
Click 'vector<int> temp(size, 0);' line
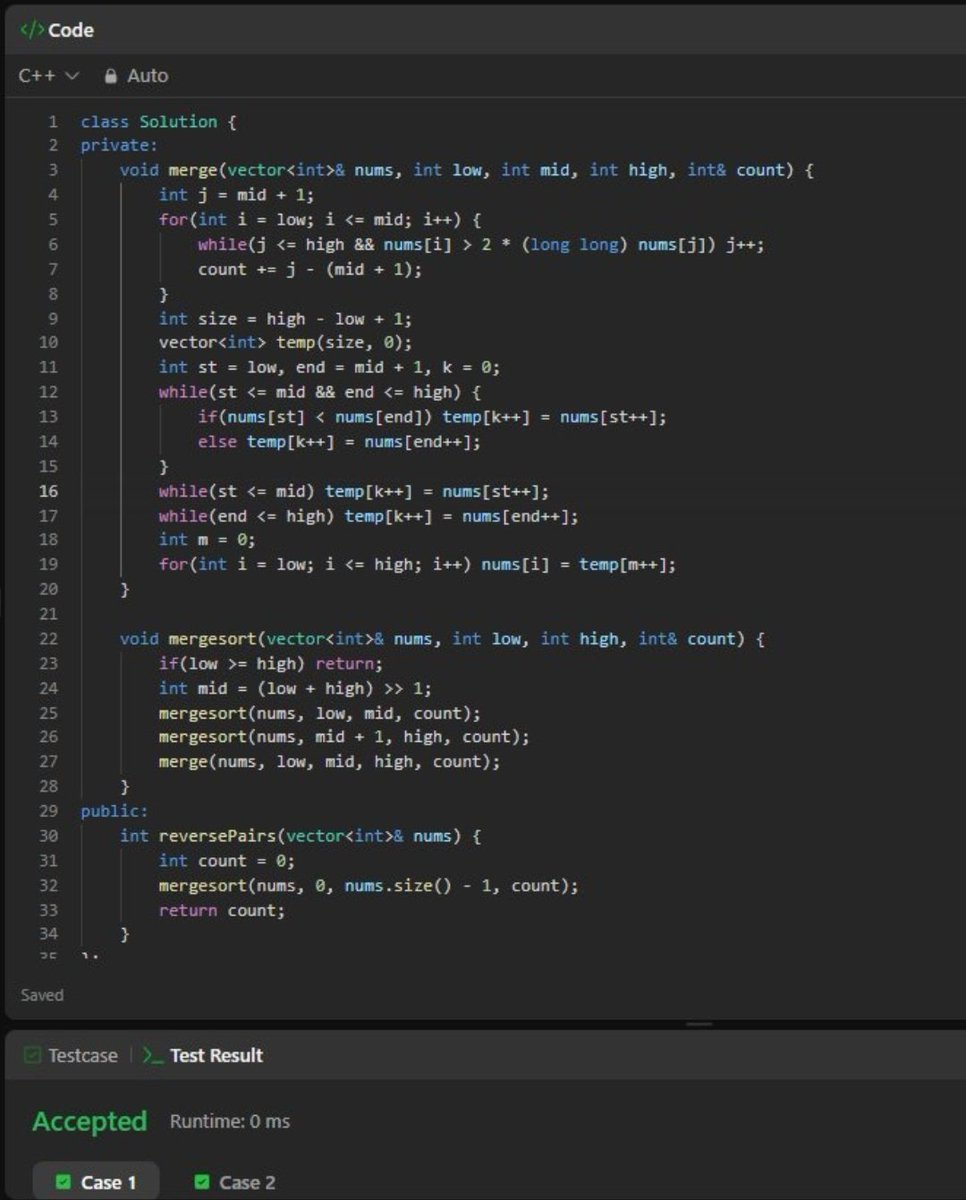[x=284, y=343]
